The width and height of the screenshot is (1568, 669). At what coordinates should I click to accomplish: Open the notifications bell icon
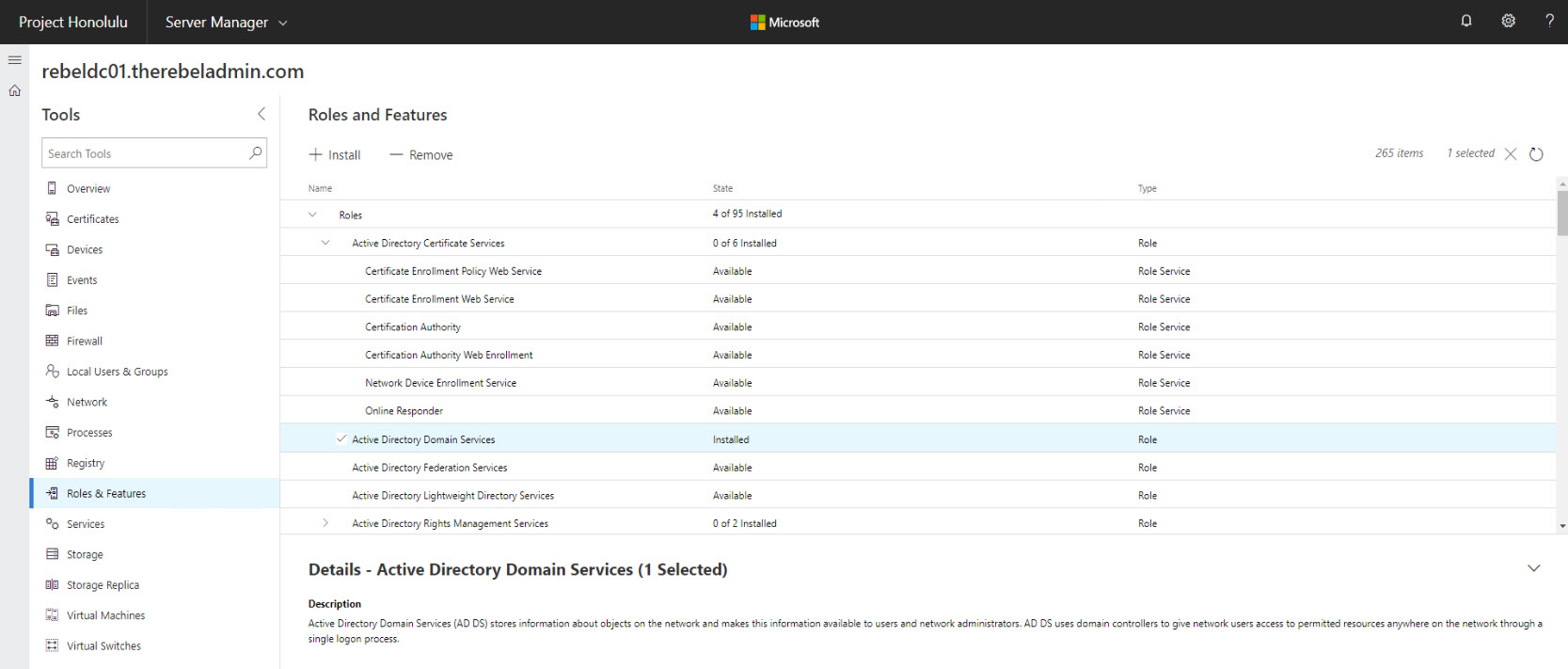tap(1465, 21)
